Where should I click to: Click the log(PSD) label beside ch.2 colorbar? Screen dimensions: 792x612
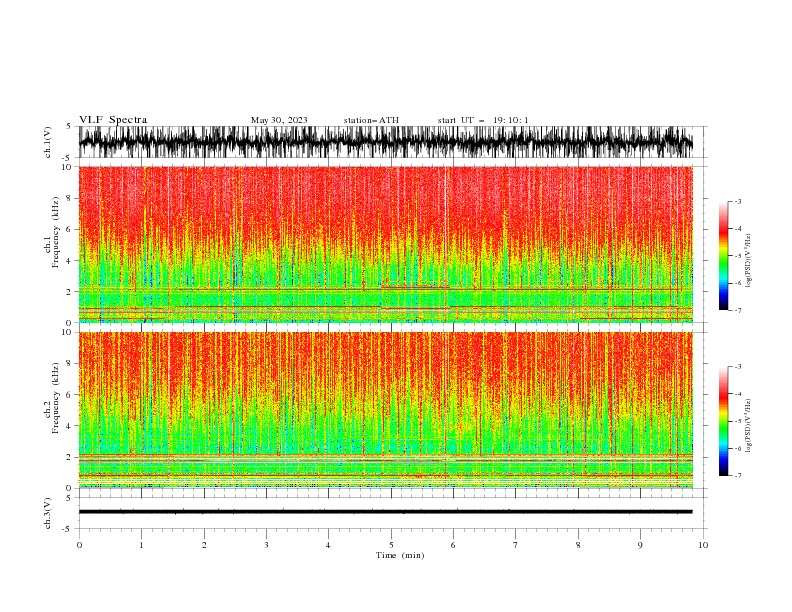(x=749, y=426)
